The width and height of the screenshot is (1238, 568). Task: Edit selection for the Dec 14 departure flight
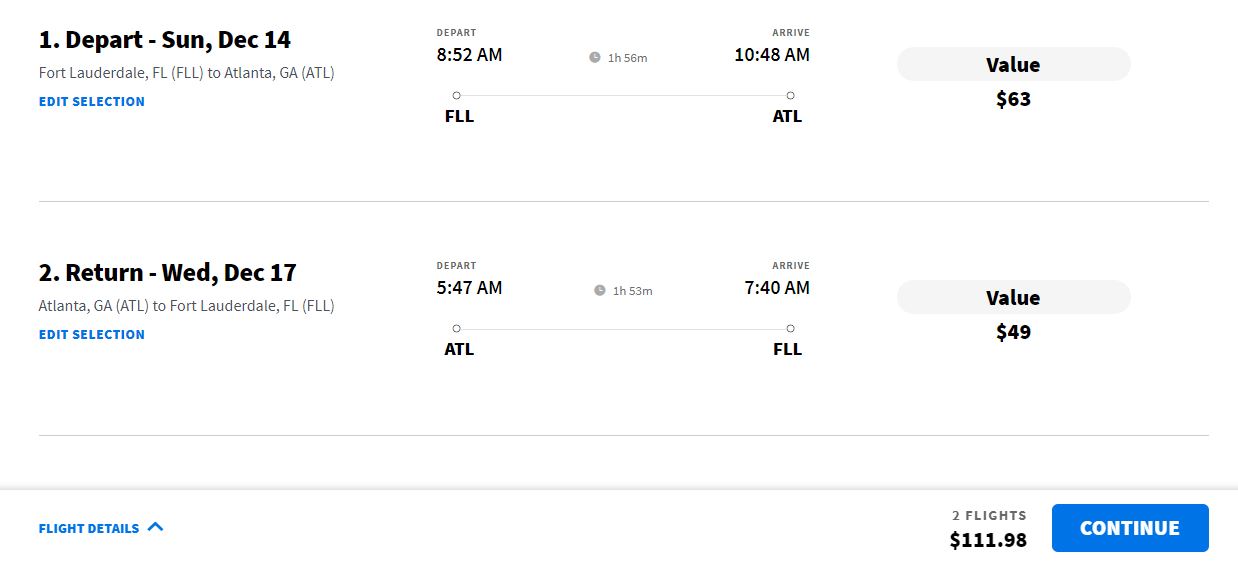pos(92,101)
